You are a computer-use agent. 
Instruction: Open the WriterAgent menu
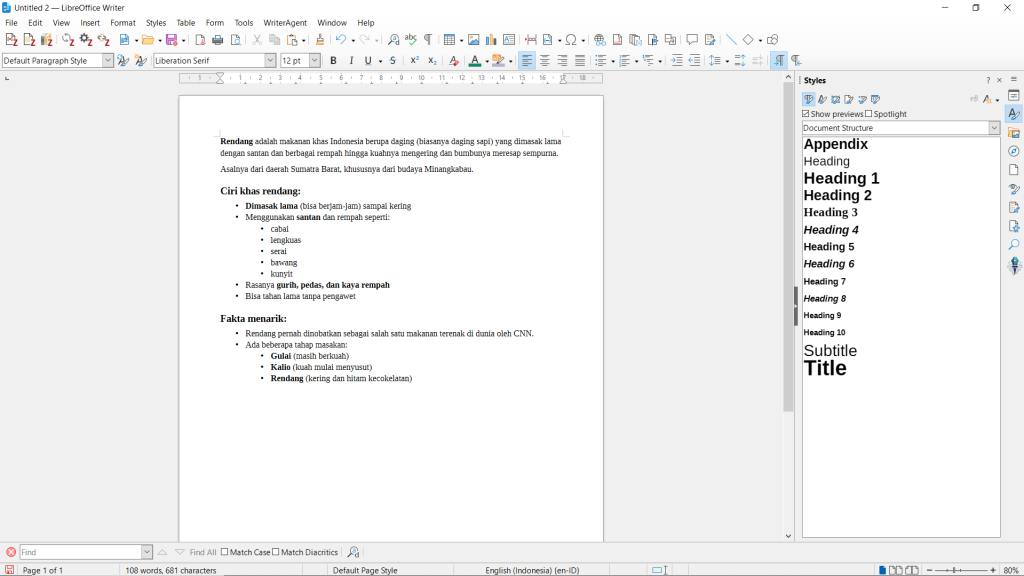pyautogui.click(x=285, y=23)
